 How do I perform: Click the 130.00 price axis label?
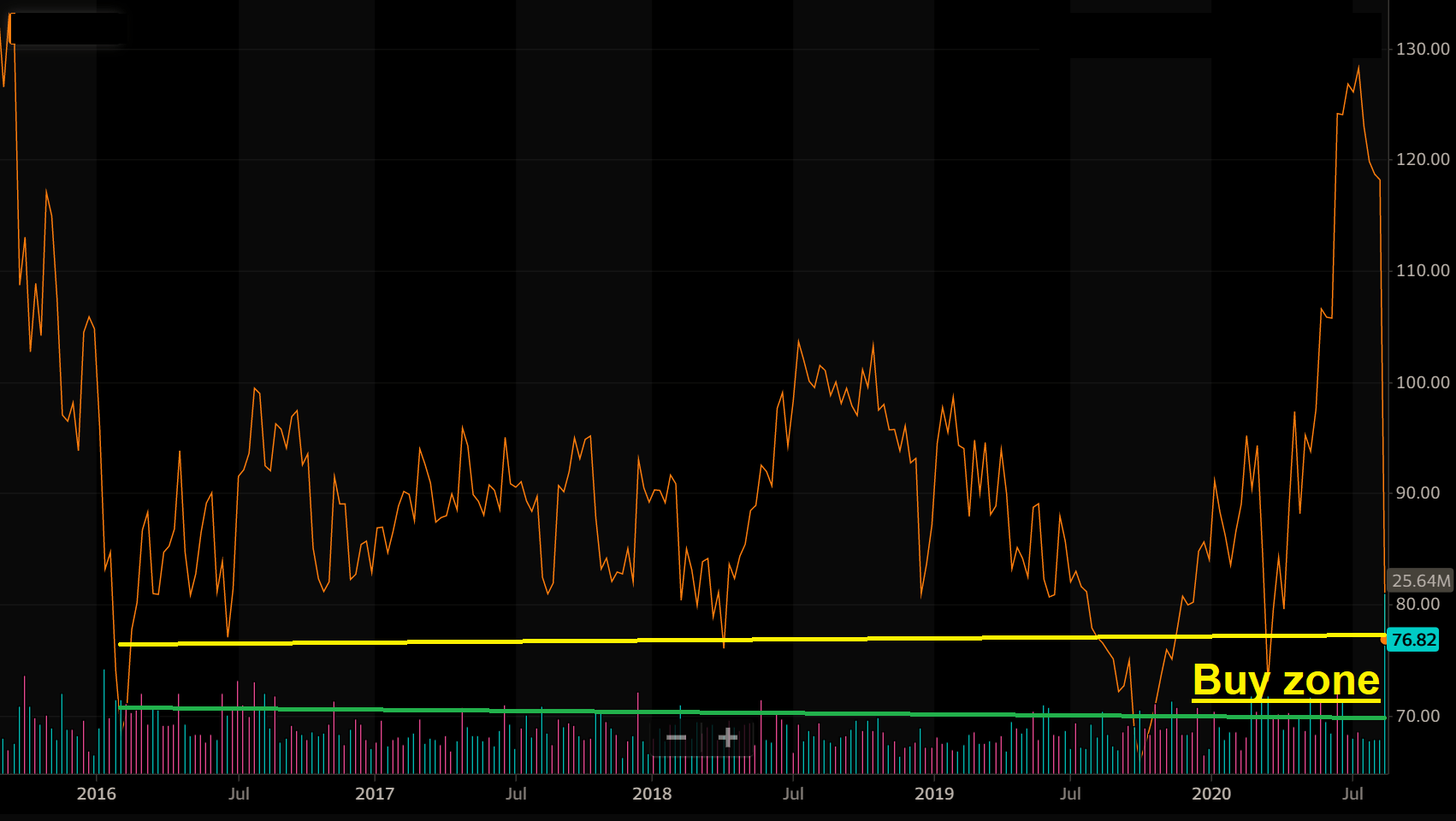click(x=1423, y=49)
